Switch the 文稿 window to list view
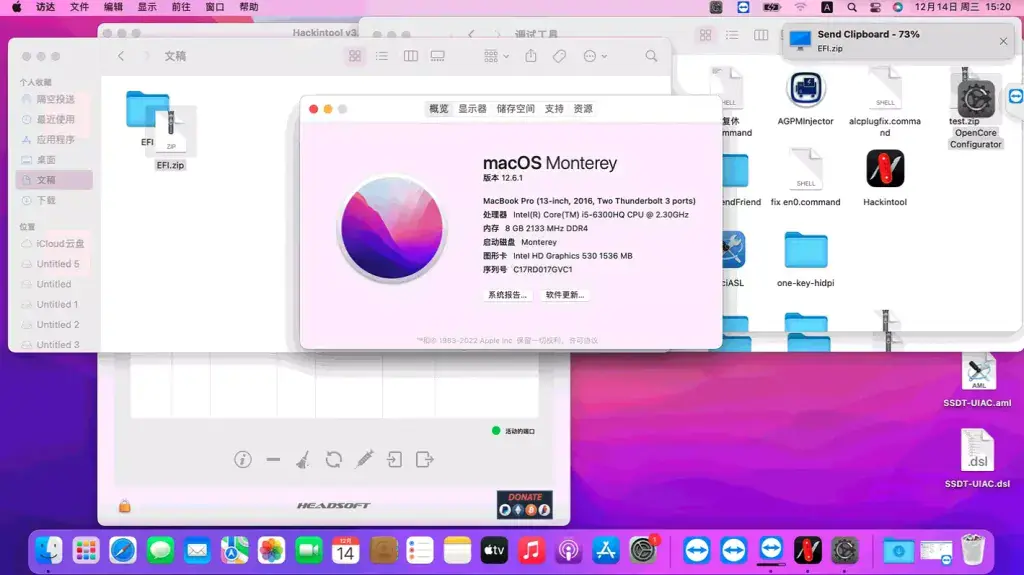The image size is (1024, 575). click(x=382, y=56)
